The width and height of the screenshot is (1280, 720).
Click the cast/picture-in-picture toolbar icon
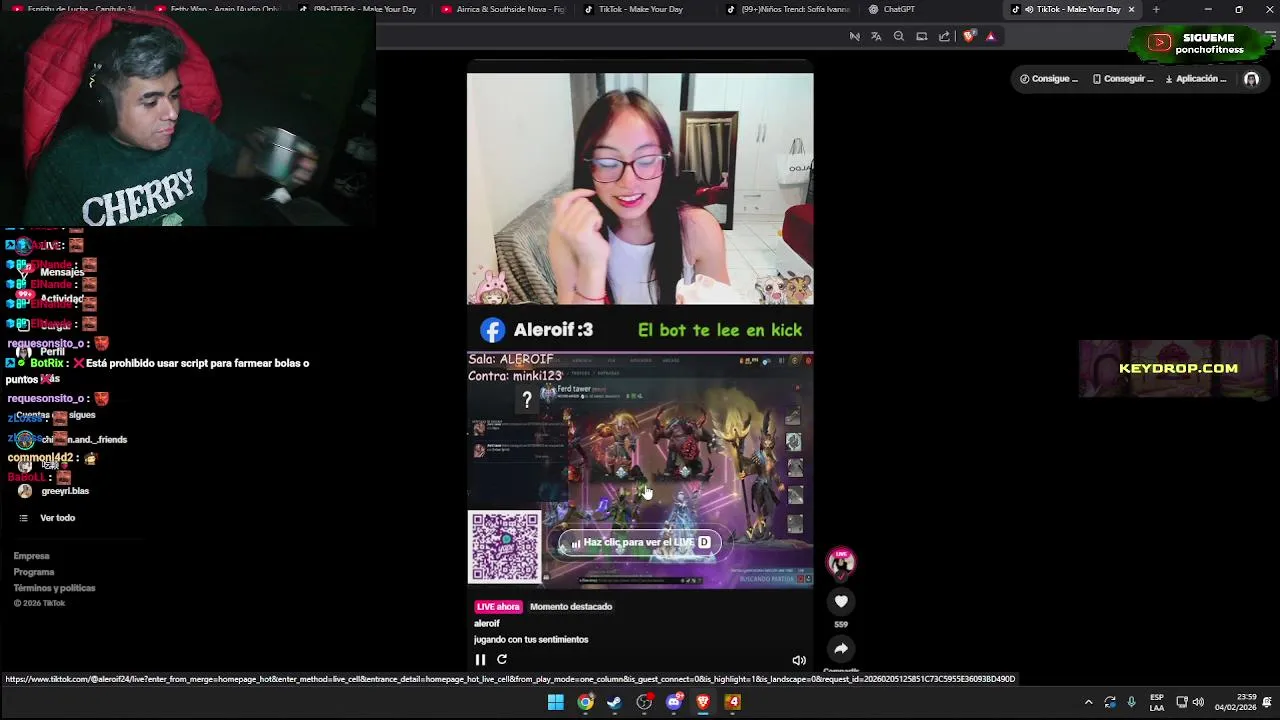click(x=922, y=36)
